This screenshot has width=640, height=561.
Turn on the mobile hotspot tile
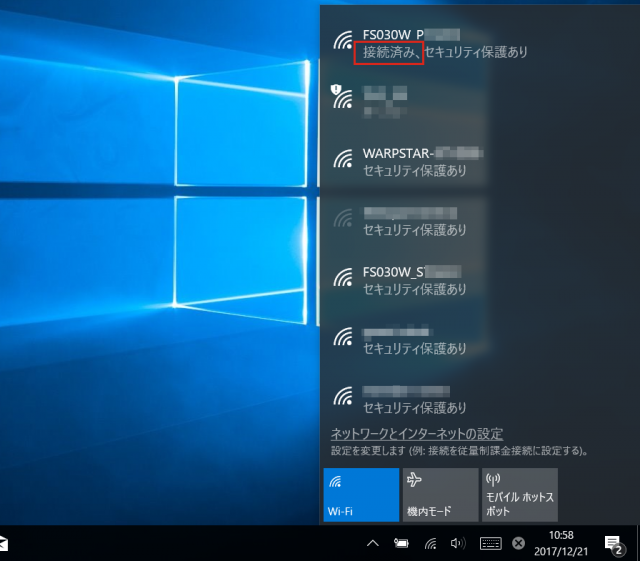pos(518,494)
